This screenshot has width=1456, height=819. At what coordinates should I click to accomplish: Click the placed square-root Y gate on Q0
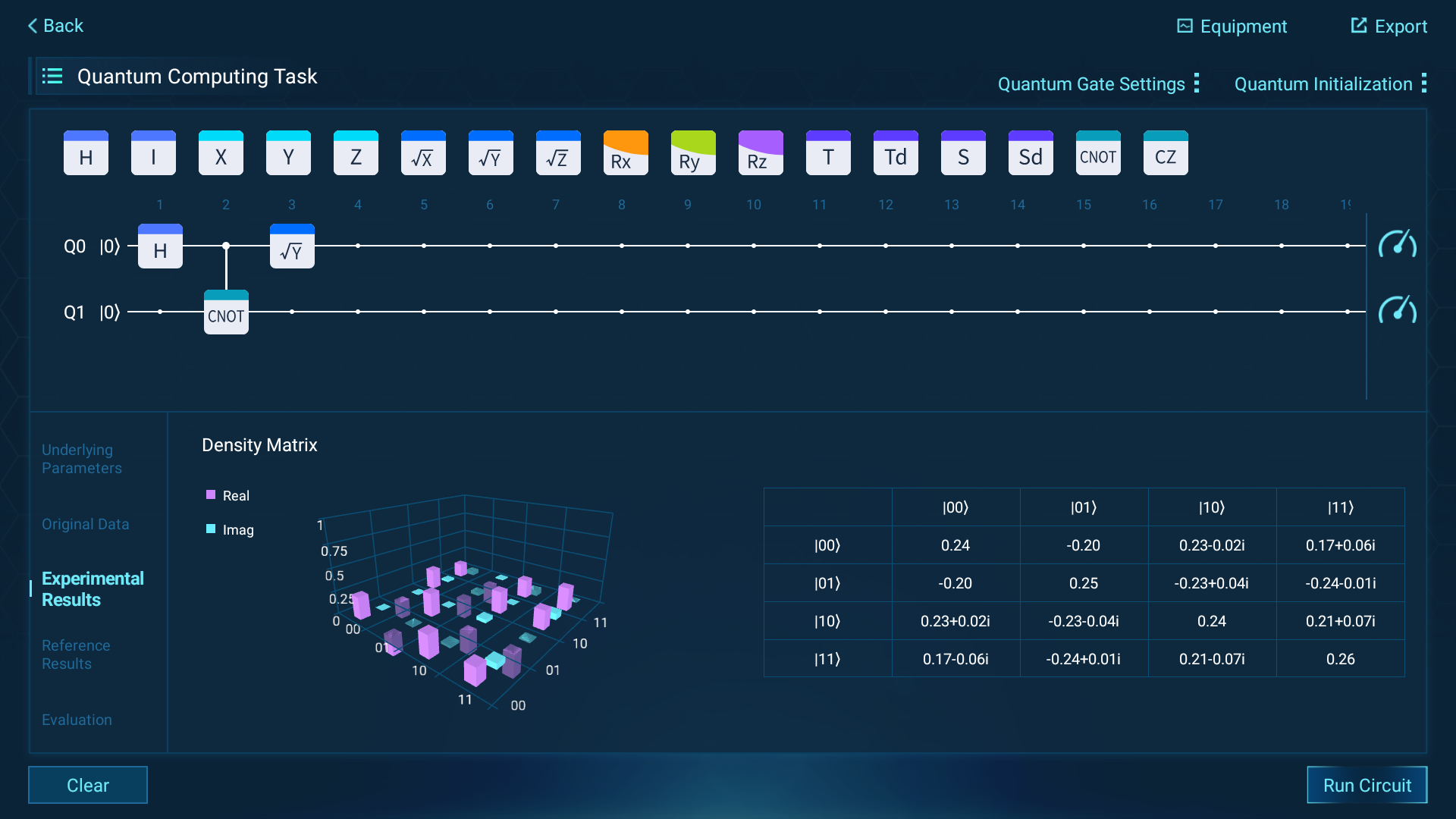click(x=292, y=247)
